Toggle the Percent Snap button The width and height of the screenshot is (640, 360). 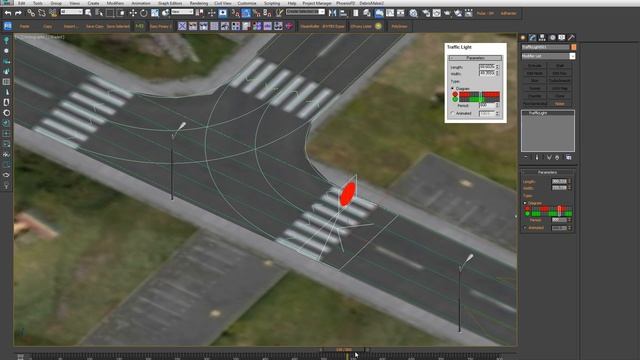[256, 13]
